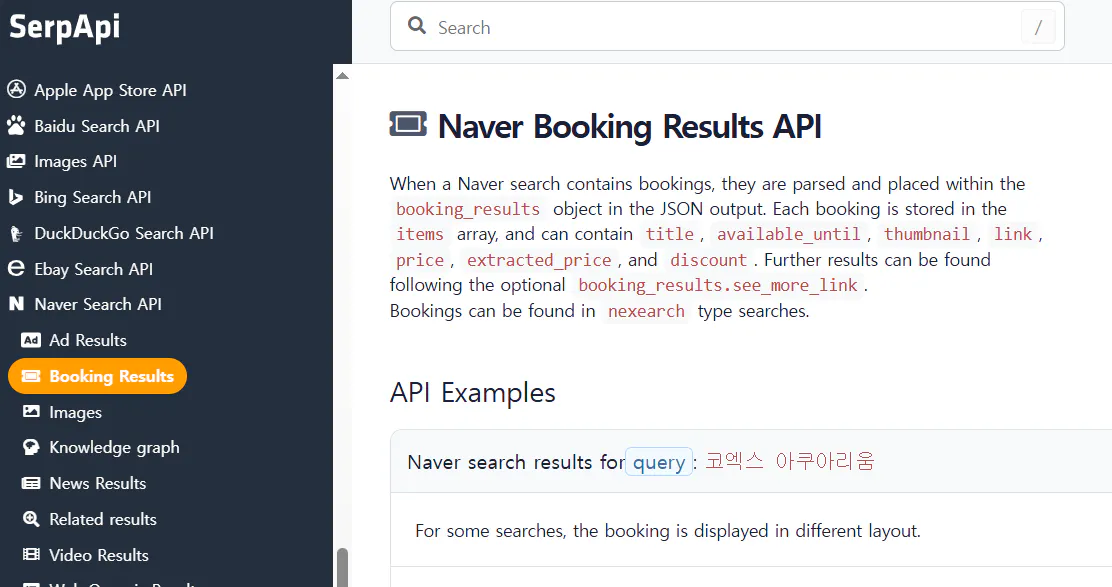Screen dimensions: 1112x587
Task: Click the film icon beside Video Results
Action: pos(30,554)
